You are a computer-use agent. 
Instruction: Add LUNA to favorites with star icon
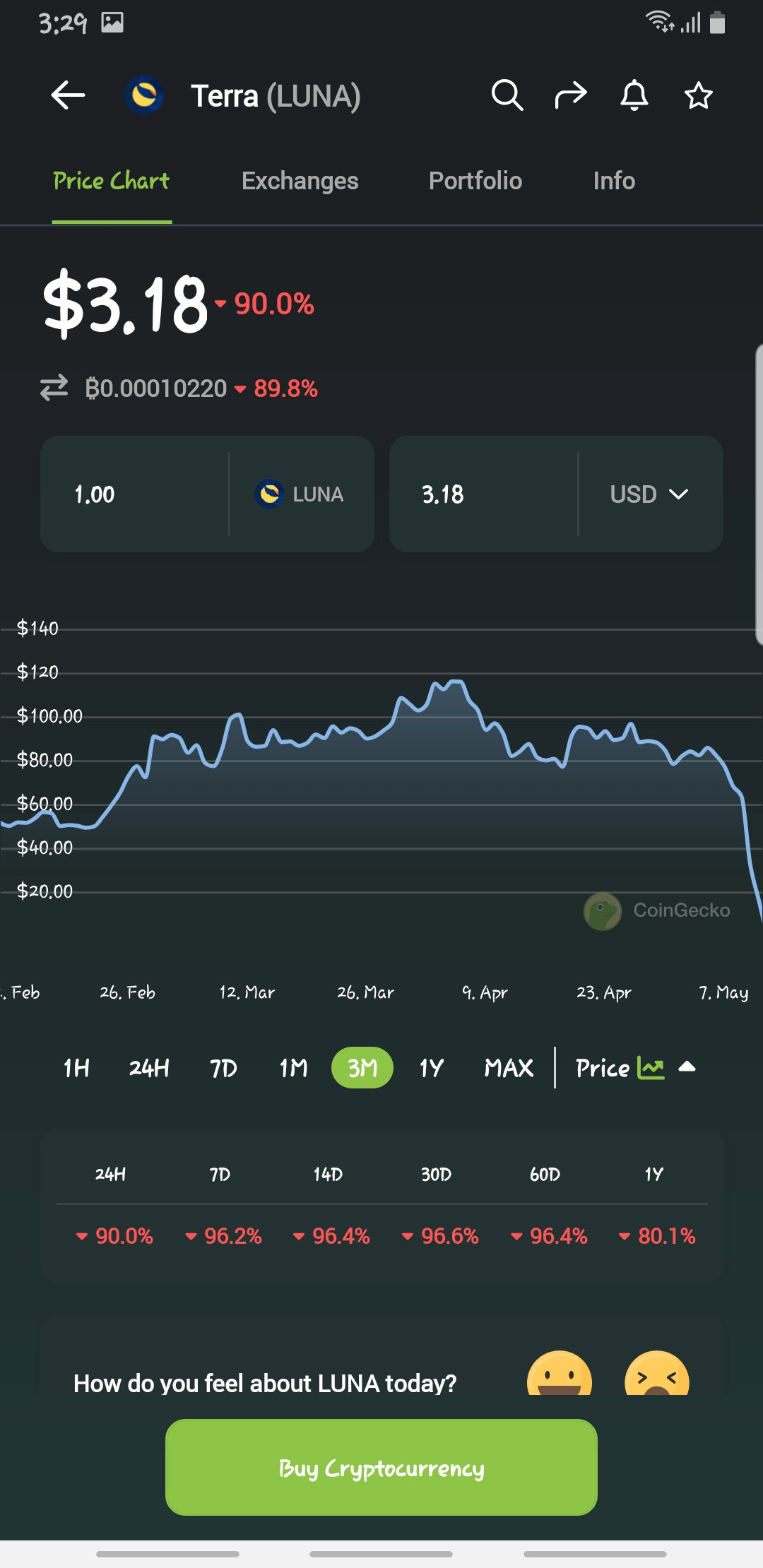(x=698, y=95)
